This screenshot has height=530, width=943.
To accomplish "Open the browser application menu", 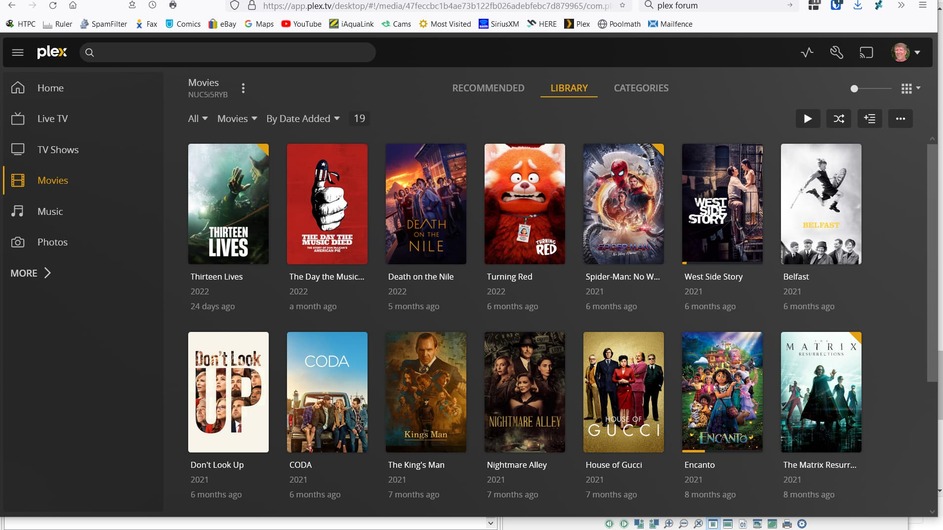I will [923, 5].
